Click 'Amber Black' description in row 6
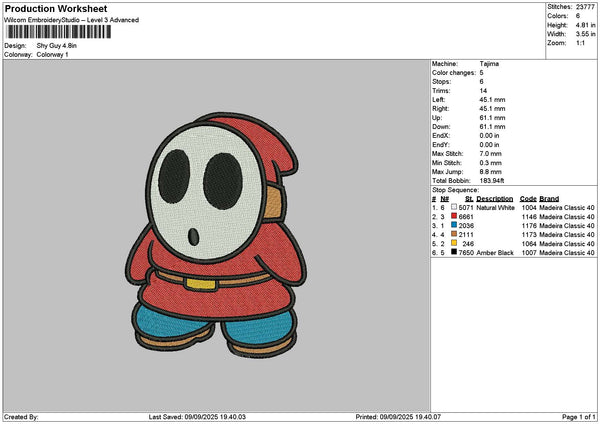Viewport: 600px width, 424px height. coord(495,253)
